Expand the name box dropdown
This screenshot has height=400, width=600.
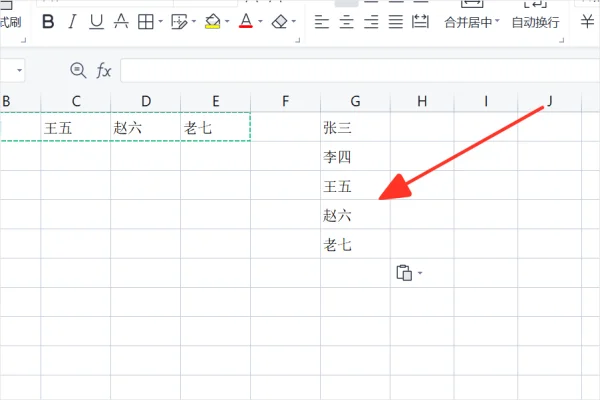tap(19, 70)
